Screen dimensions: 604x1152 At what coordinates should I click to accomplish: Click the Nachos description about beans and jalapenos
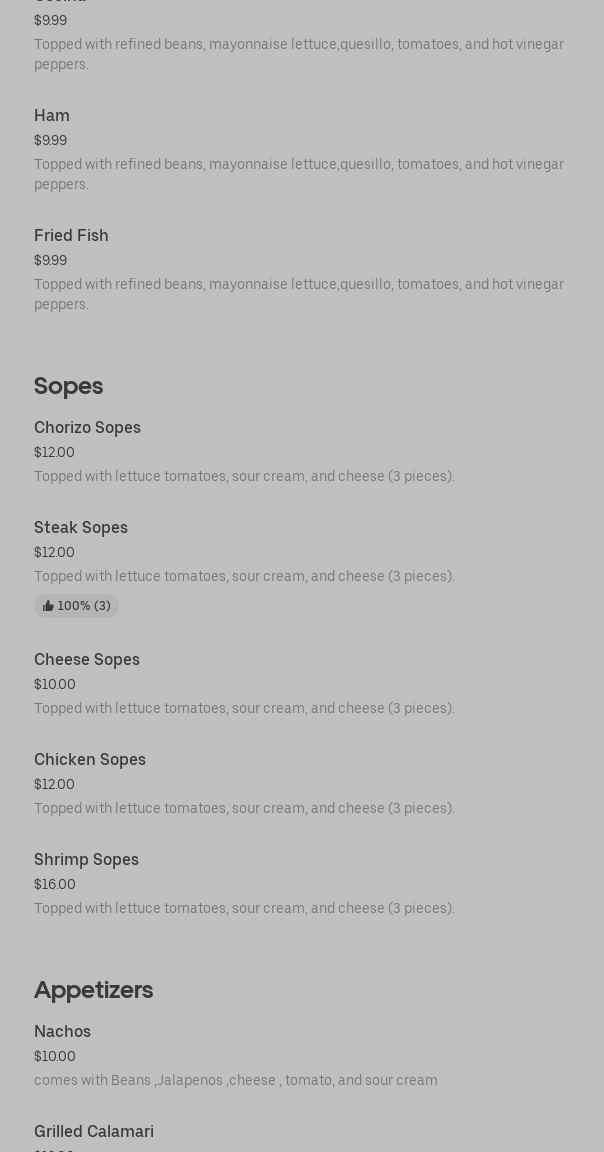tap(235, 1081)
